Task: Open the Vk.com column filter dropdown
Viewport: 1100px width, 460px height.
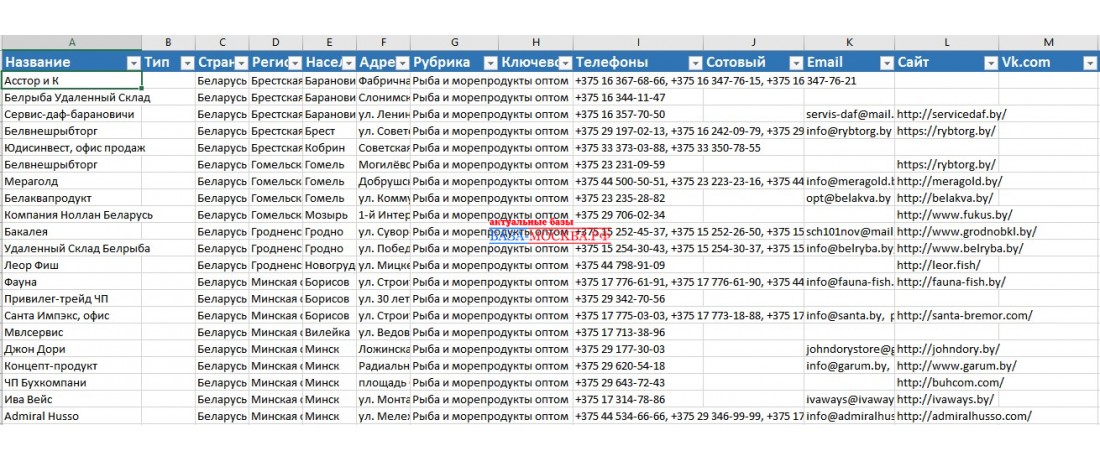Action: (1089, 62)
